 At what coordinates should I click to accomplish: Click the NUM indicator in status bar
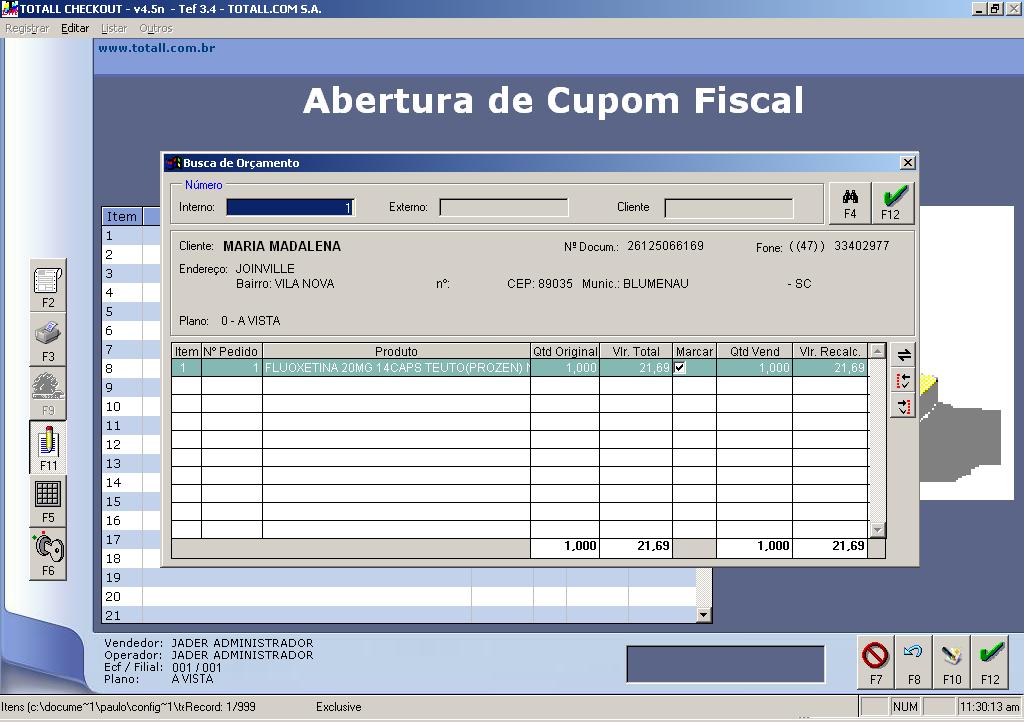point(905,706)
